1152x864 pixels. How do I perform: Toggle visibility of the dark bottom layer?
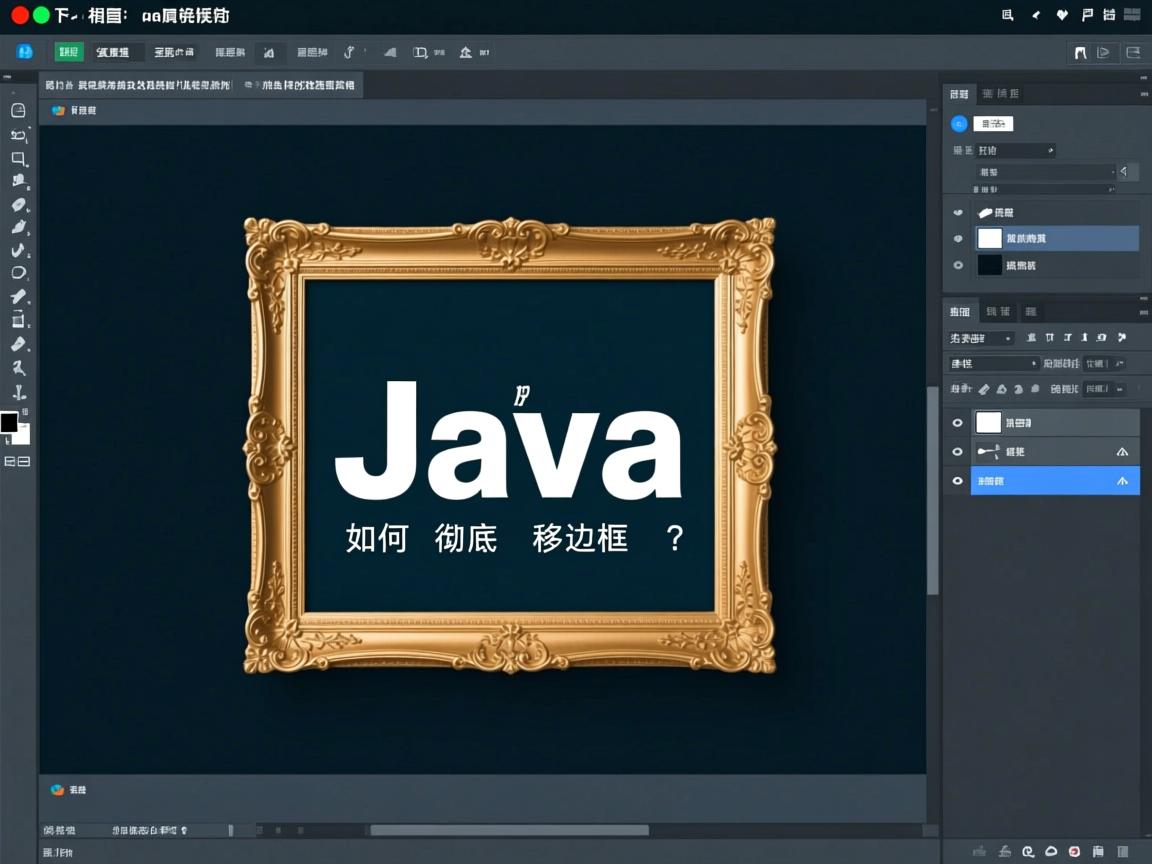coord(957,265)
